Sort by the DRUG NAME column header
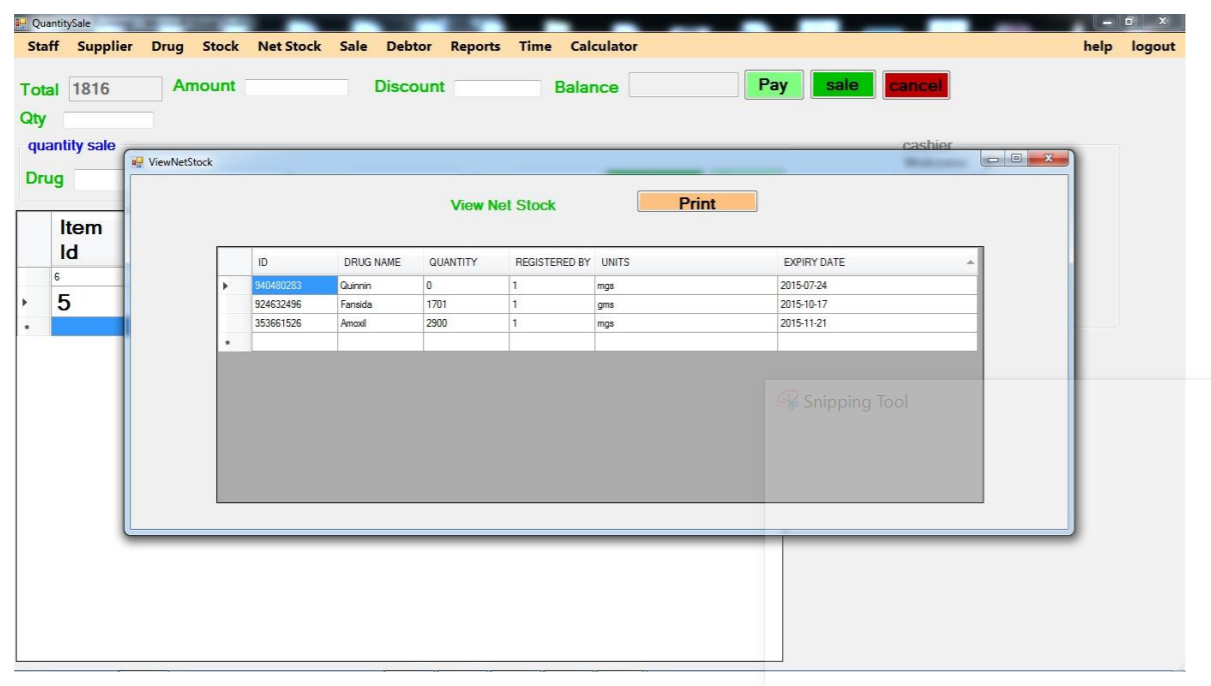 [x=380, y=262]
